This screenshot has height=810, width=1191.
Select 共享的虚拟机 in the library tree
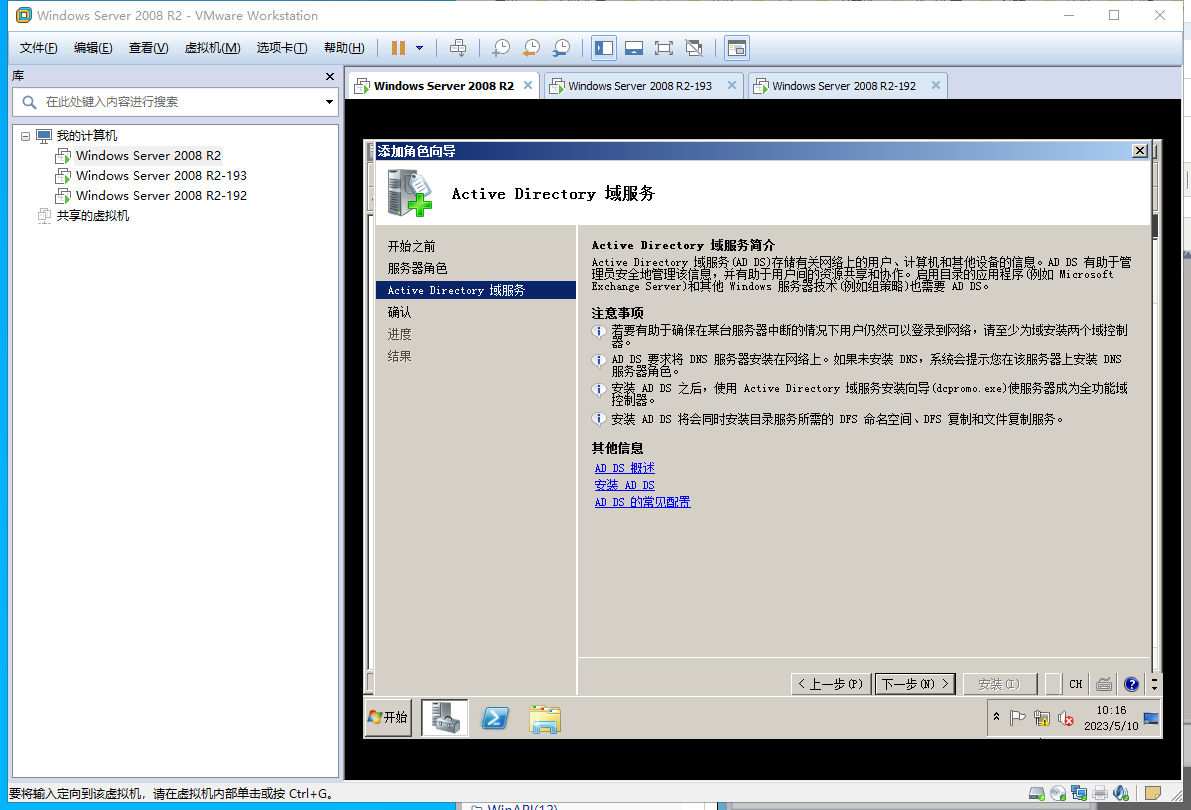pyautogui.click(x=93, y=216)
